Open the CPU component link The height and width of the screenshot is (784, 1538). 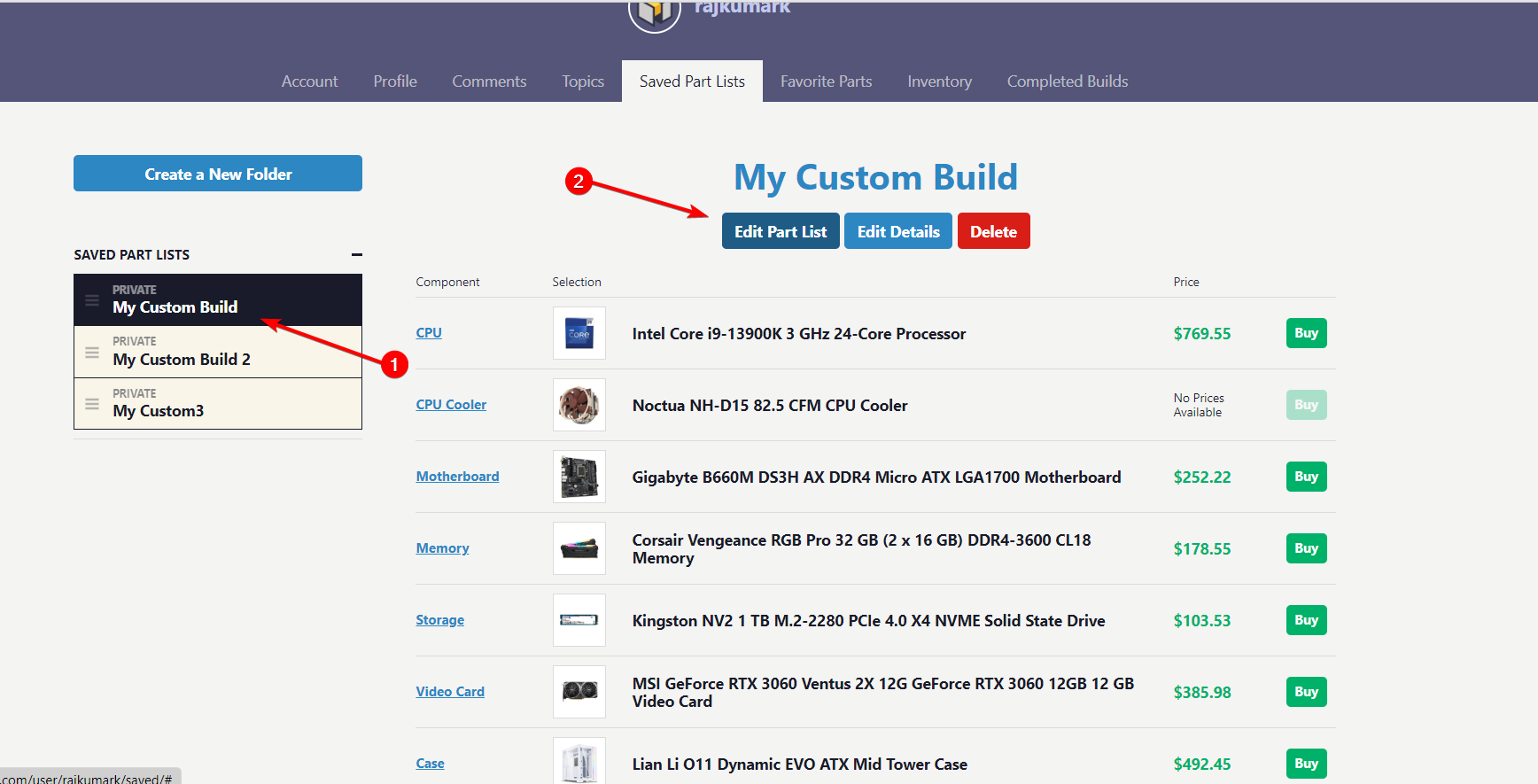tap(429, 333)
